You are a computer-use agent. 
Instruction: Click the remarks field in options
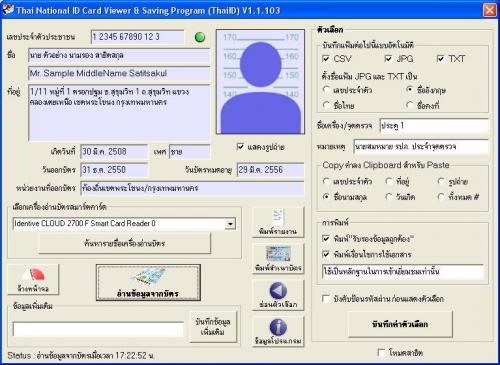(x=421, y=147)
